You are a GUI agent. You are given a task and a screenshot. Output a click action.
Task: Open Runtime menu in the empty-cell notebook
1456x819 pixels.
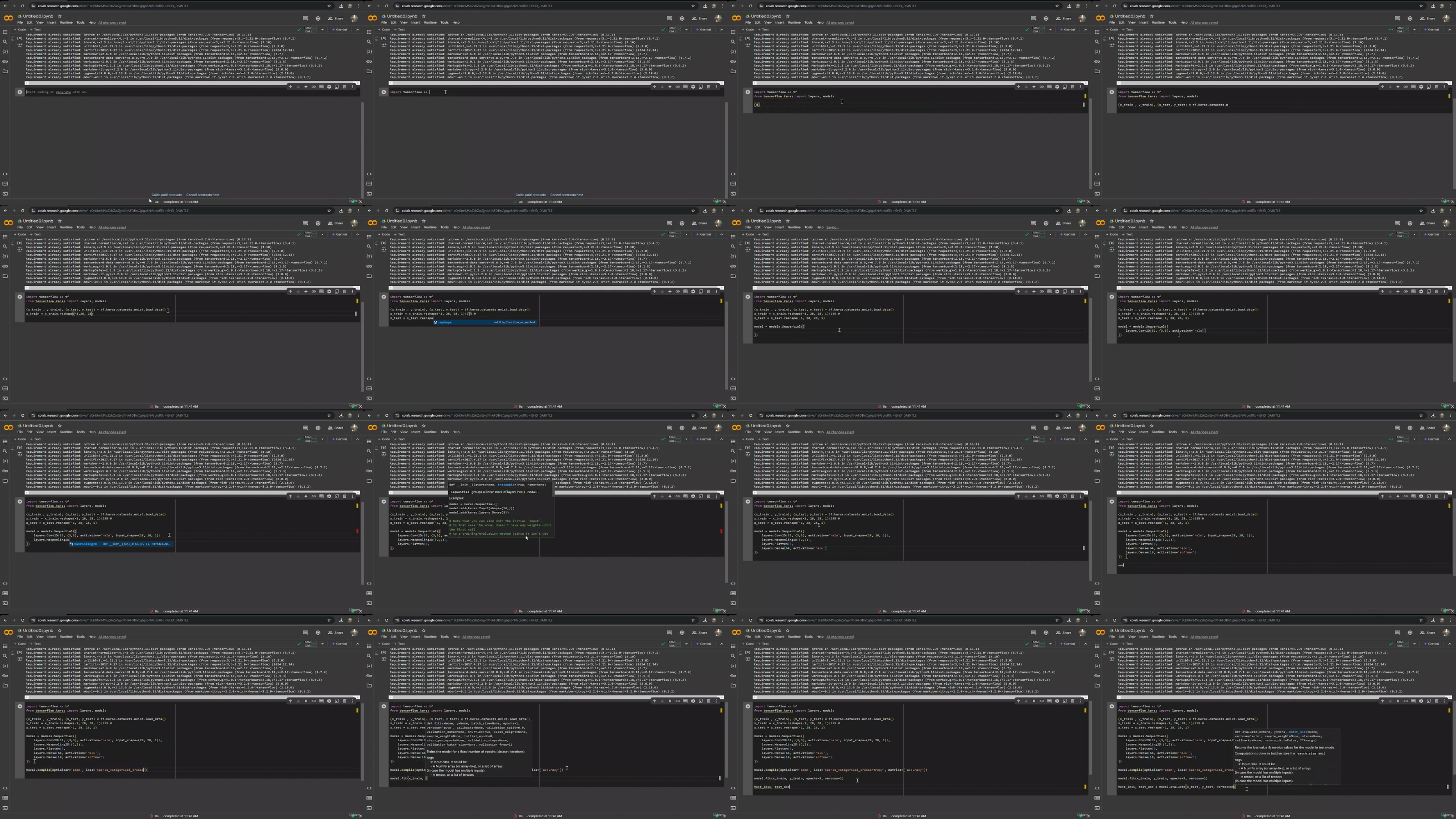click(66, 23)
